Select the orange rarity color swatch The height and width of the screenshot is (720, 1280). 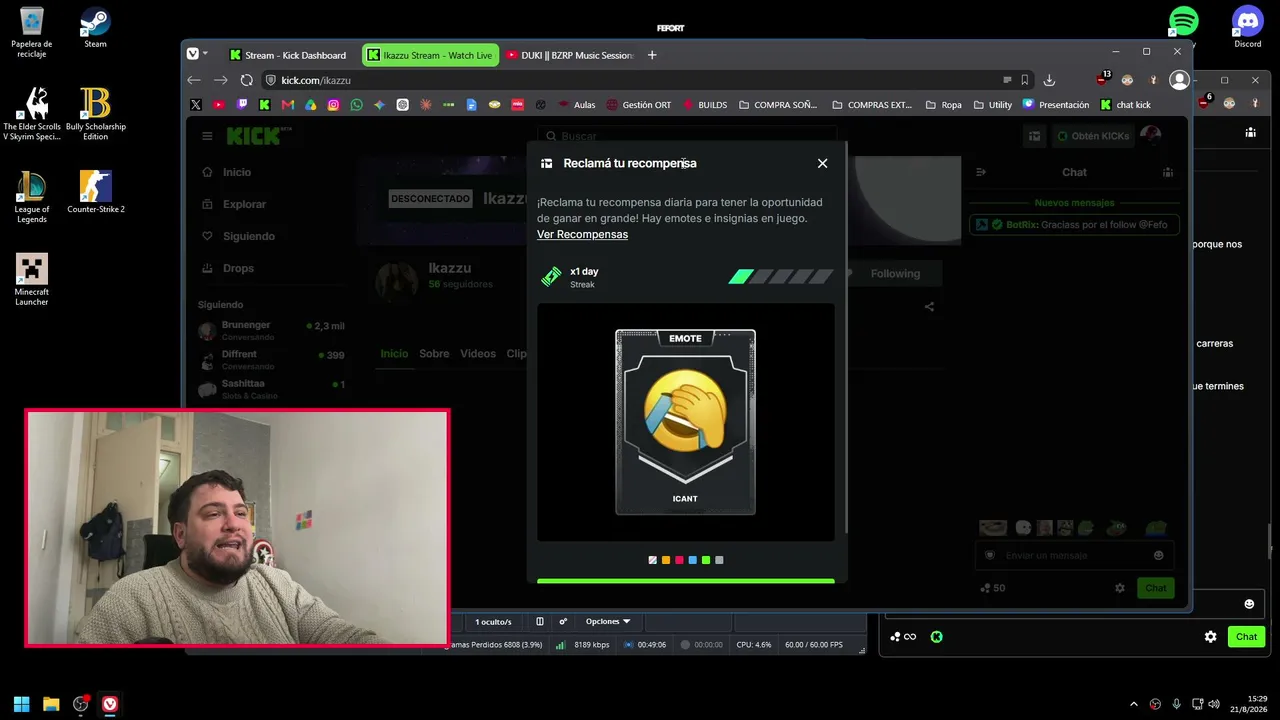tap(666, 560)
